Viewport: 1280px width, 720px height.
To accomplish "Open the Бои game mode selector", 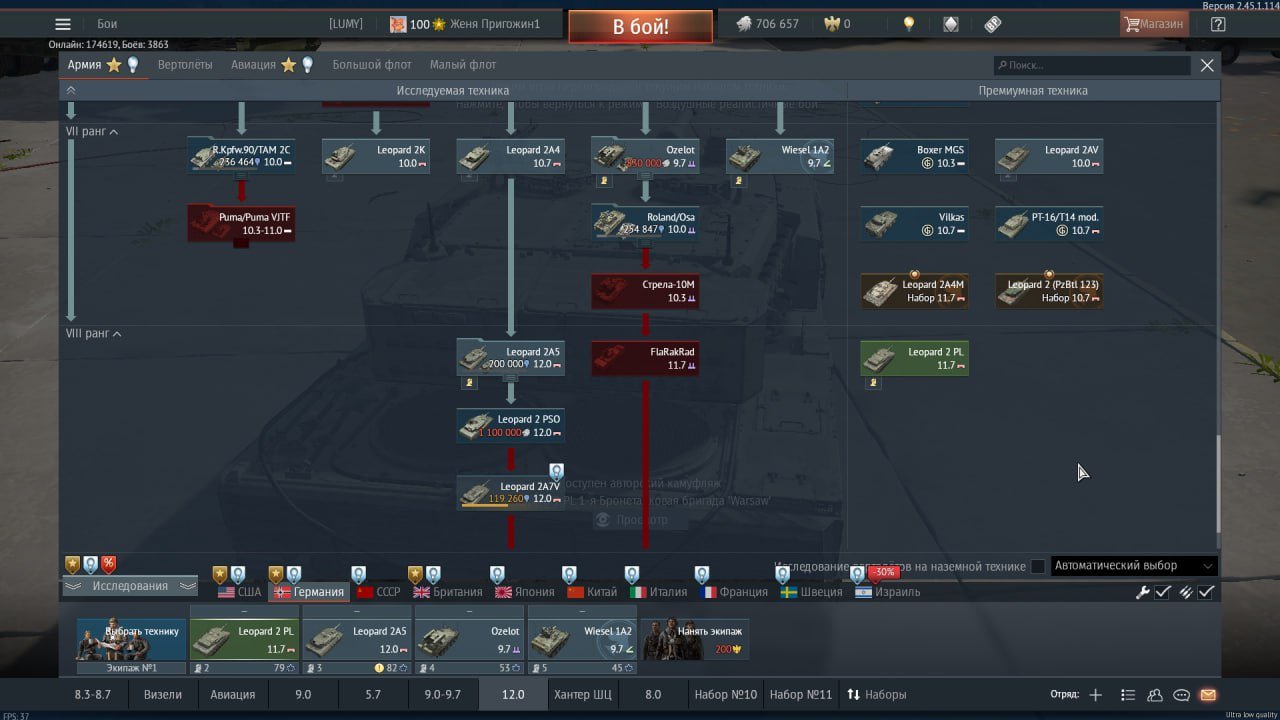I will (x=107, y=24).
